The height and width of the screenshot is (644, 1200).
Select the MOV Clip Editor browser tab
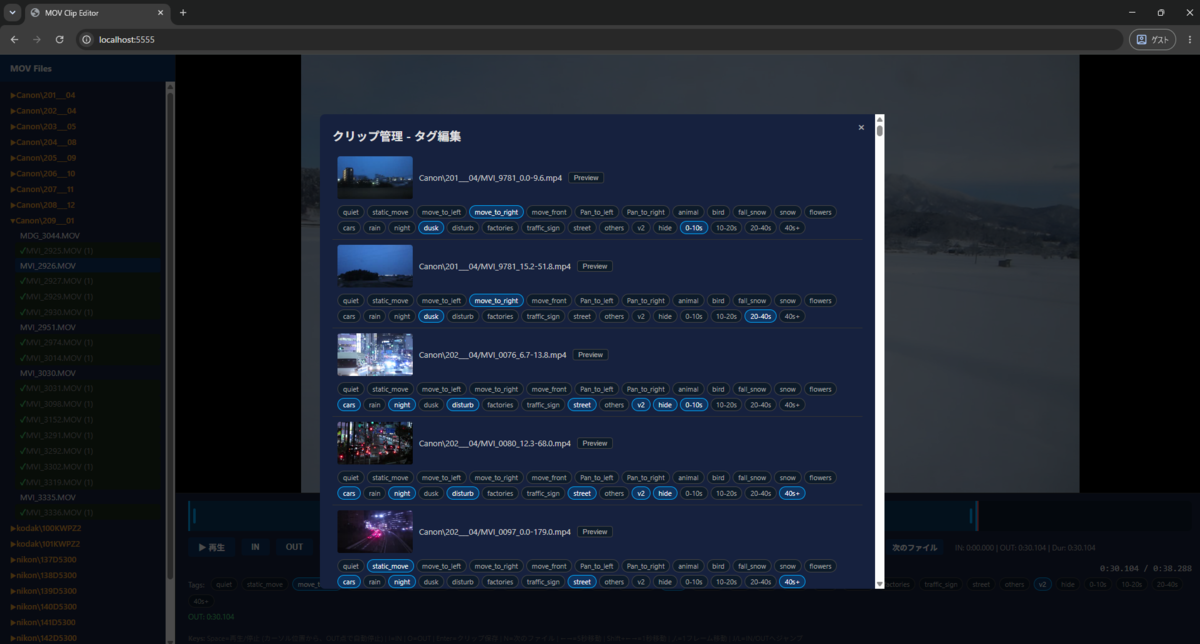[x=97, y=13]
